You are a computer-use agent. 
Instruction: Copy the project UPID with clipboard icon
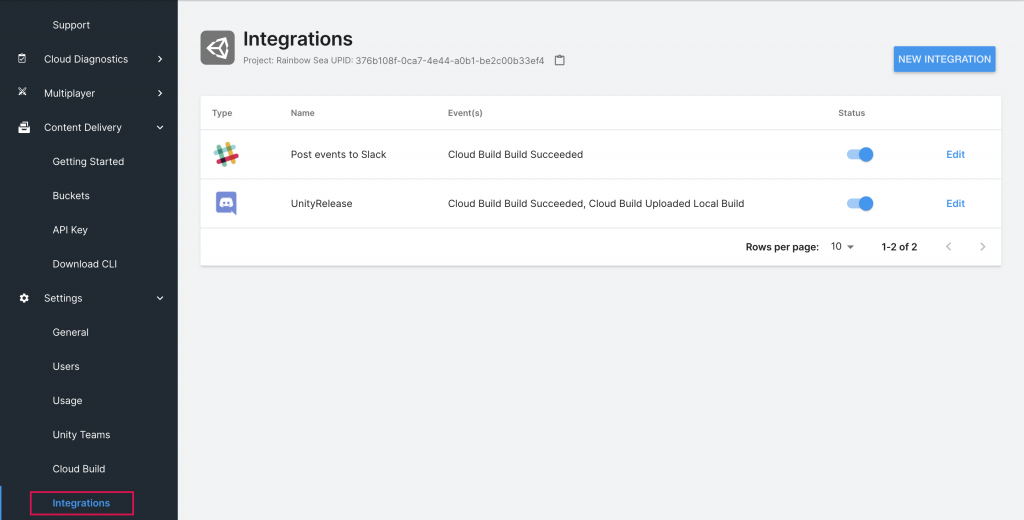point(559,60)
